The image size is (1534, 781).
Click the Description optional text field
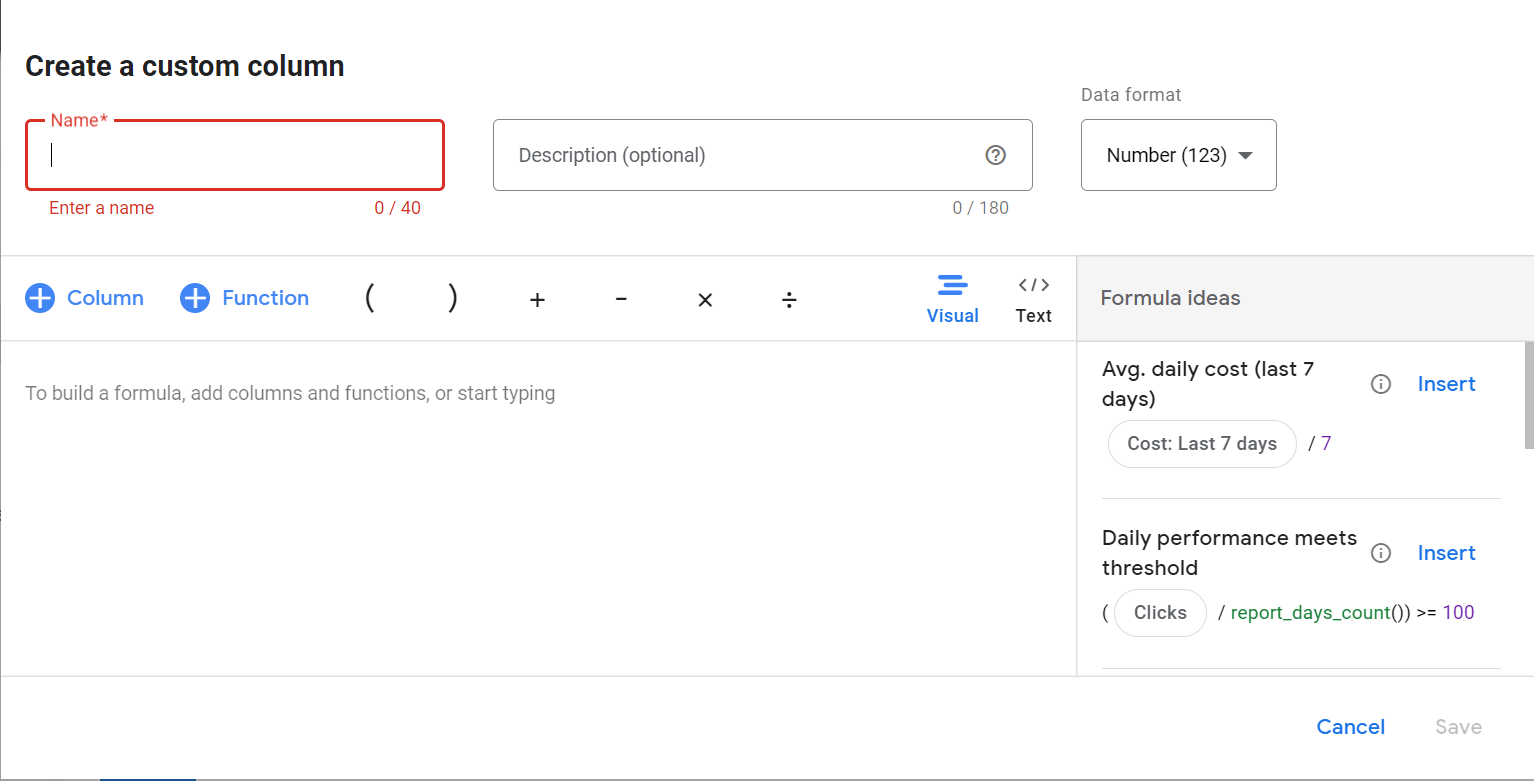coord(740,155)
